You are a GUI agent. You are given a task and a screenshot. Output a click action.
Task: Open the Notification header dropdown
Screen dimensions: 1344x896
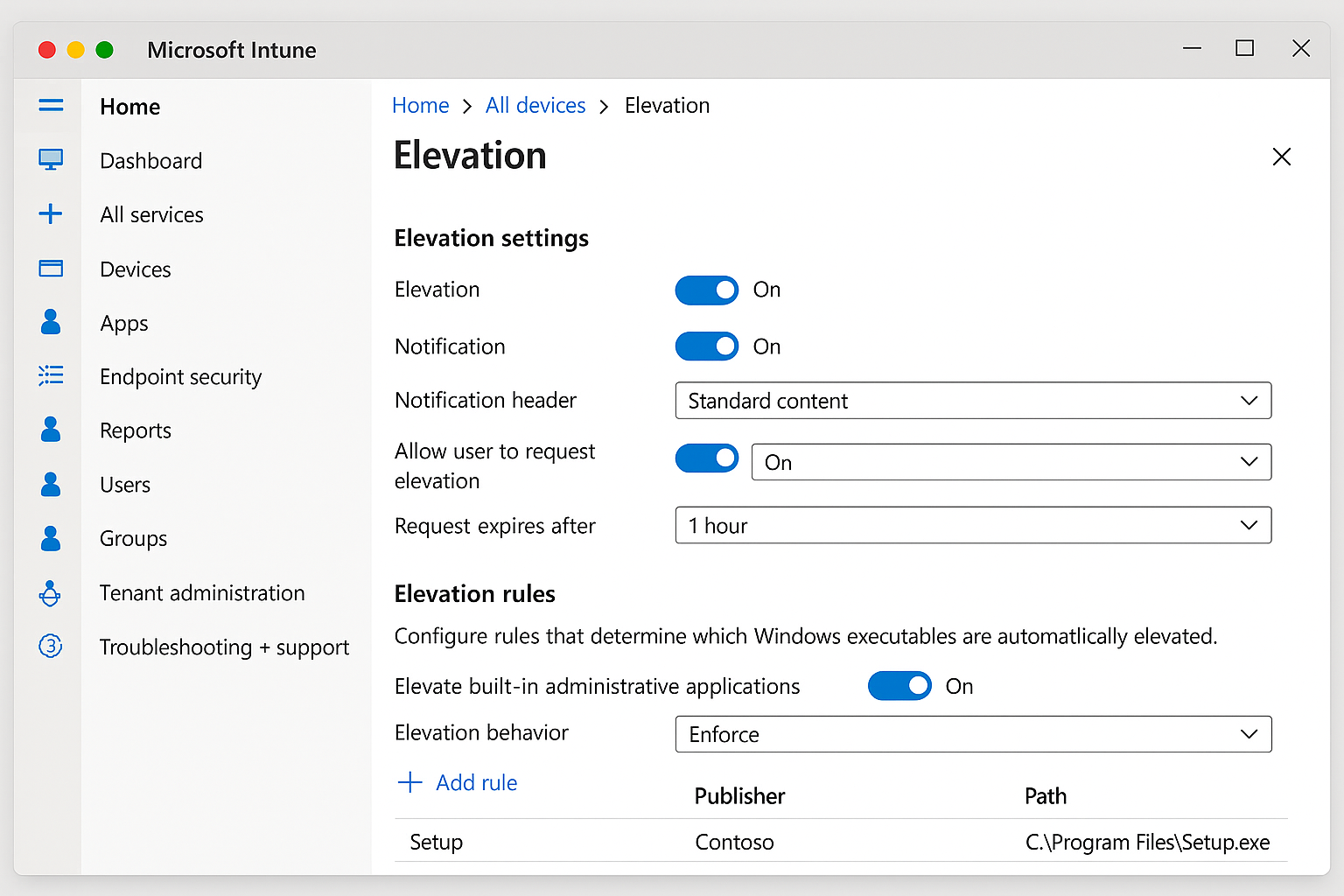pyautogui.click(x=973, y=401)
